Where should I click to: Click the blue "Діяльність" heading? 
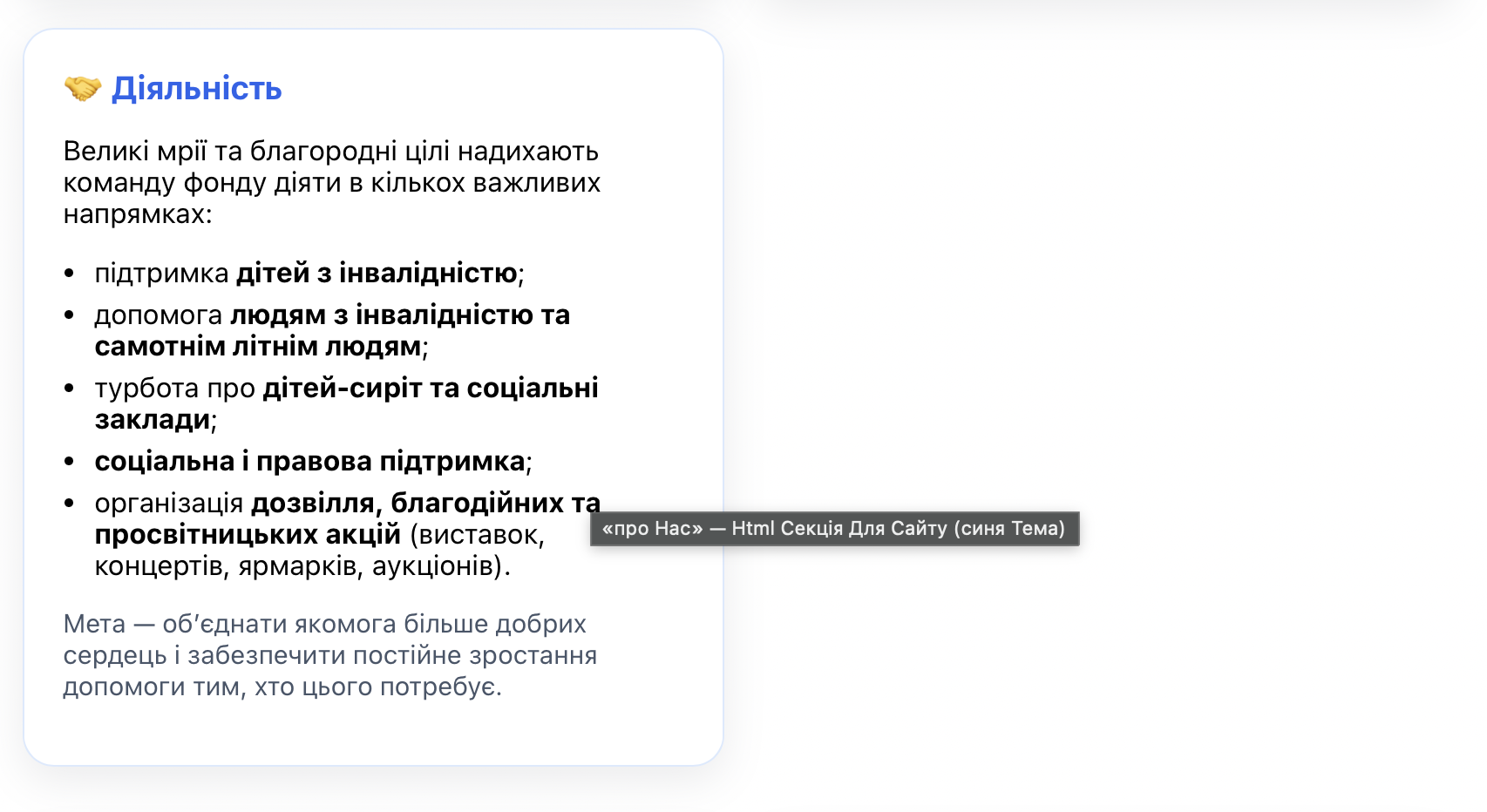coord(196,89)
